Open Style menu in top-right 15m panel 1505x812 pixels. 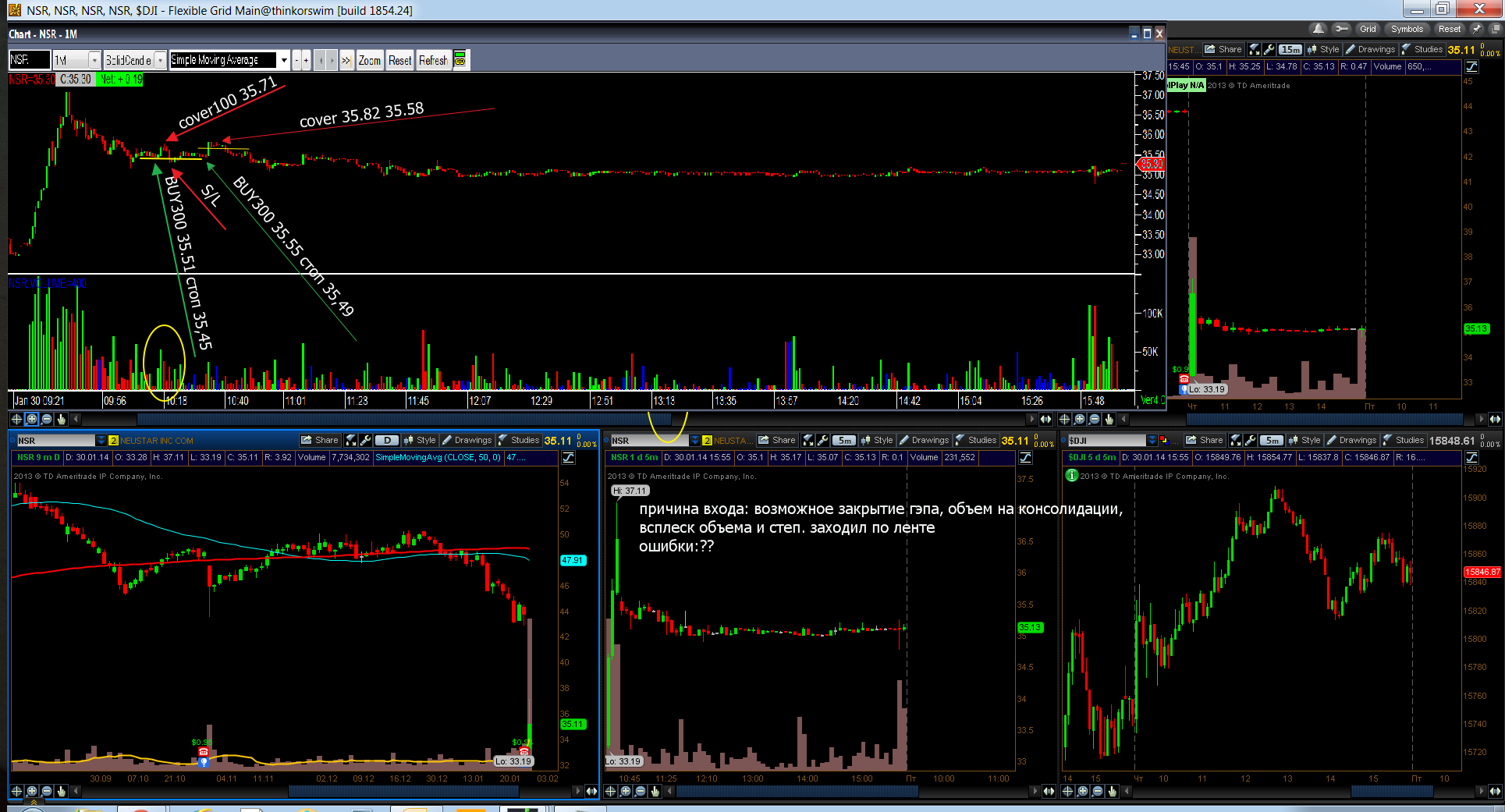(x=1323, y=49)
